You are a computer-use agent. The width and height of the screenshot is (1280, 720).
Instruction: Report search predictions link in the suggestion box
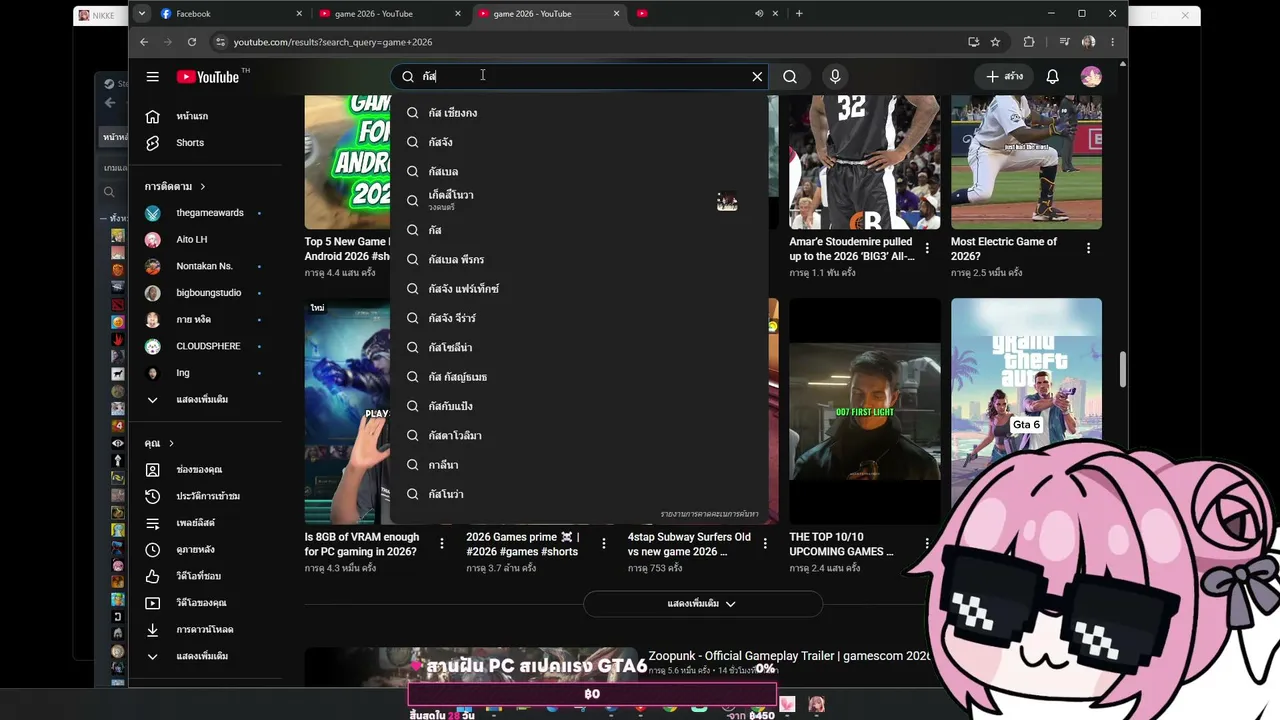tap(709, 514)
